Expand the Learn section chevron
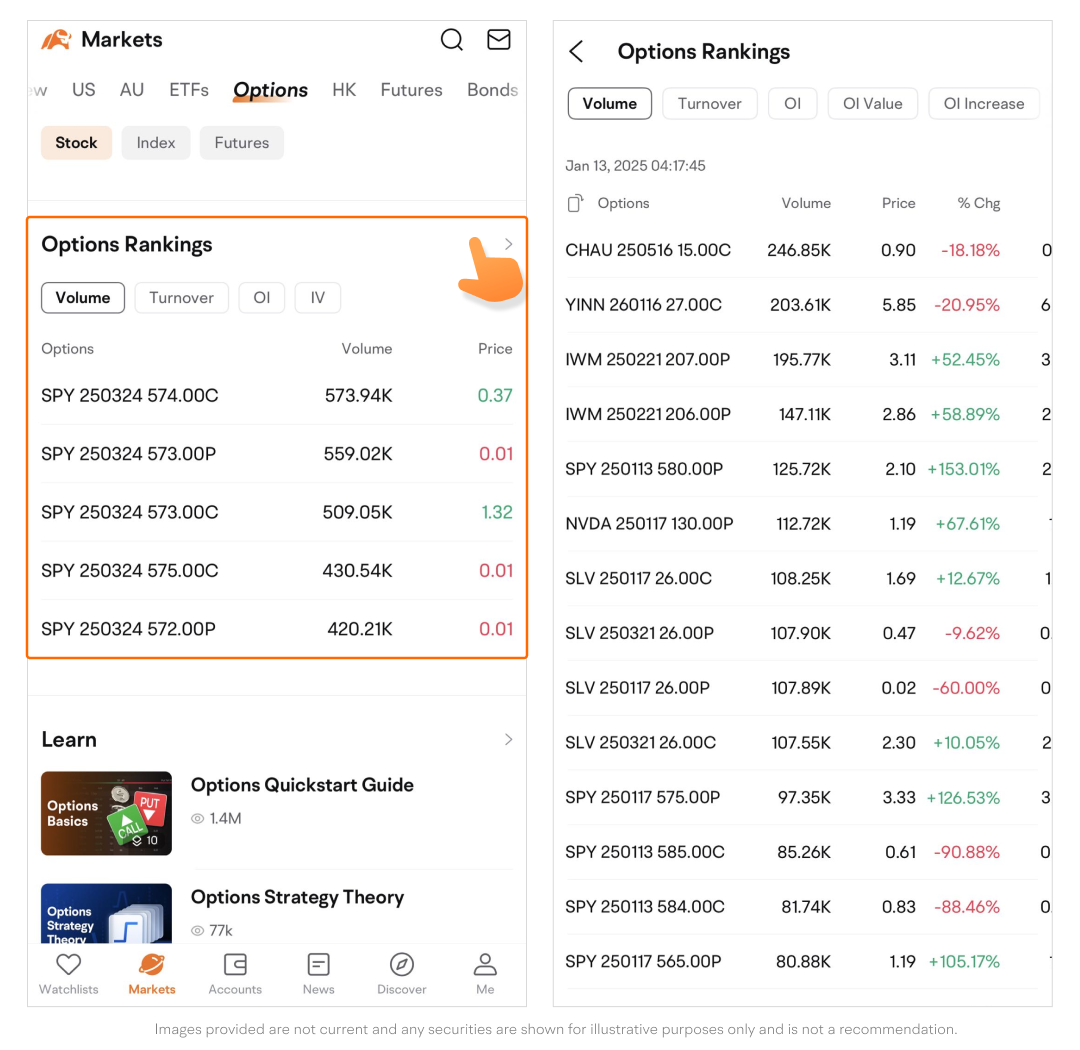 point(508,740)
